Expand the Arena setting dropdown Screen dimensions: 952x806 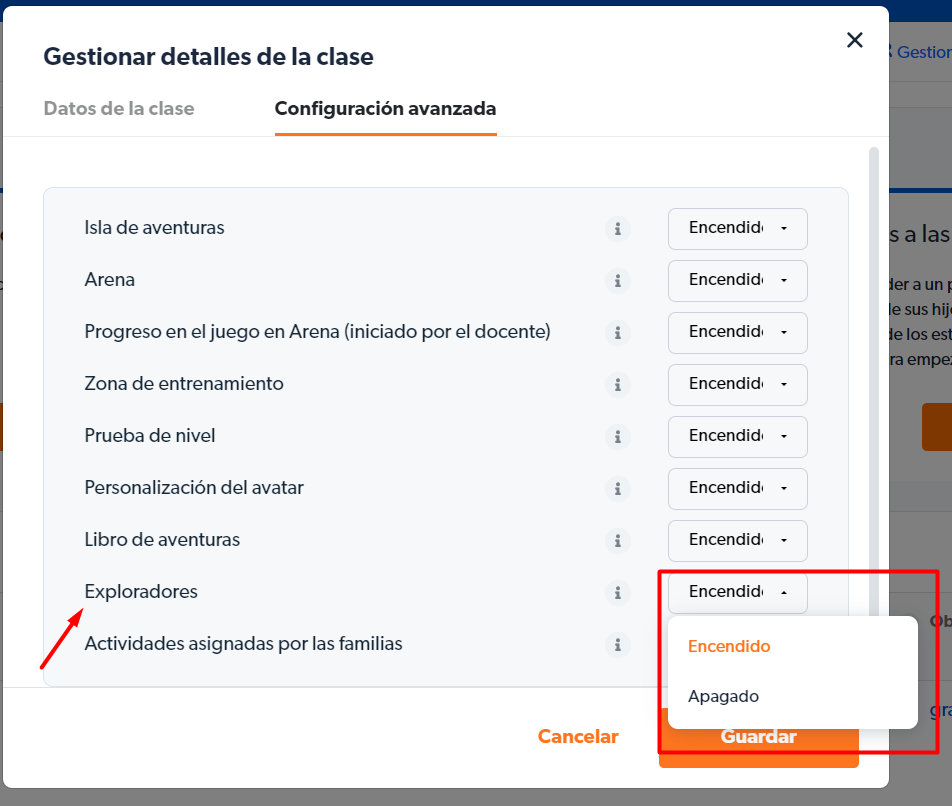click(737, 281)
